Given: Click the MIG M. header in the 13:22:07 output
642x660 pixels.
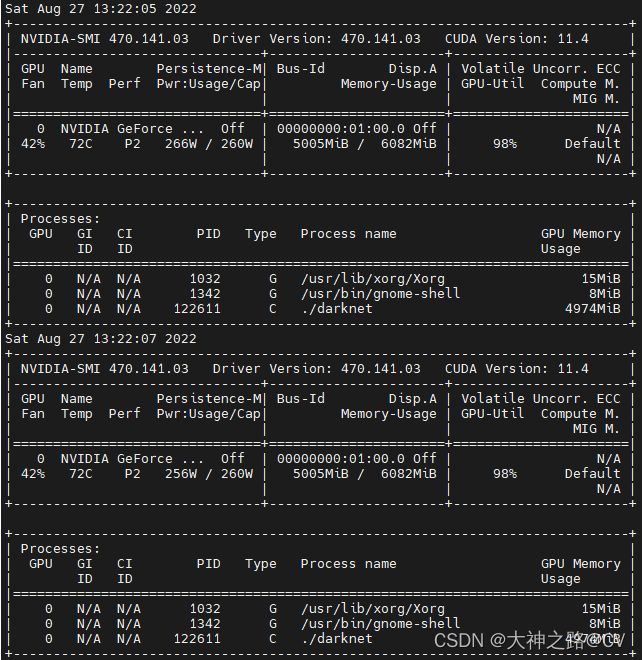Looking at the screenshot, I should pyautogui.click(x=596, y=429).
